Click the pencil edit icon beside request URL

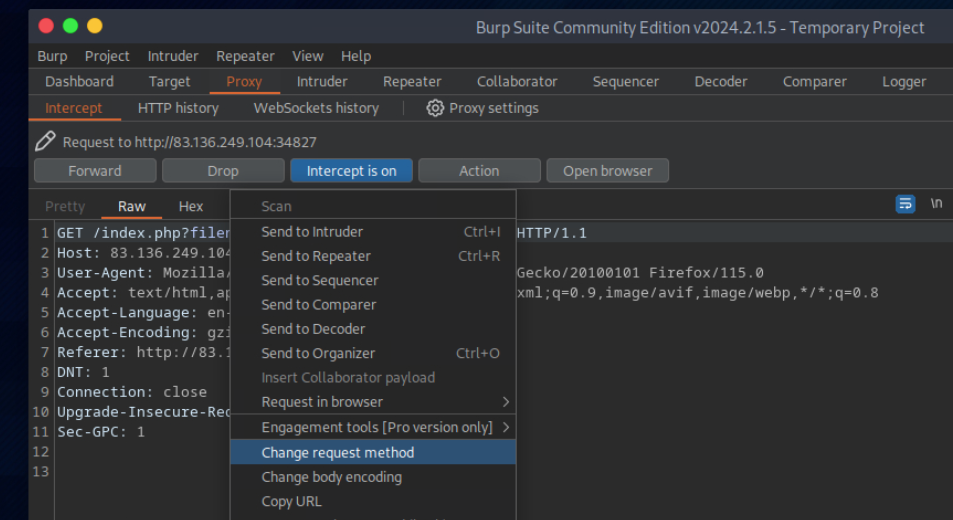click(x=45, y=142)
